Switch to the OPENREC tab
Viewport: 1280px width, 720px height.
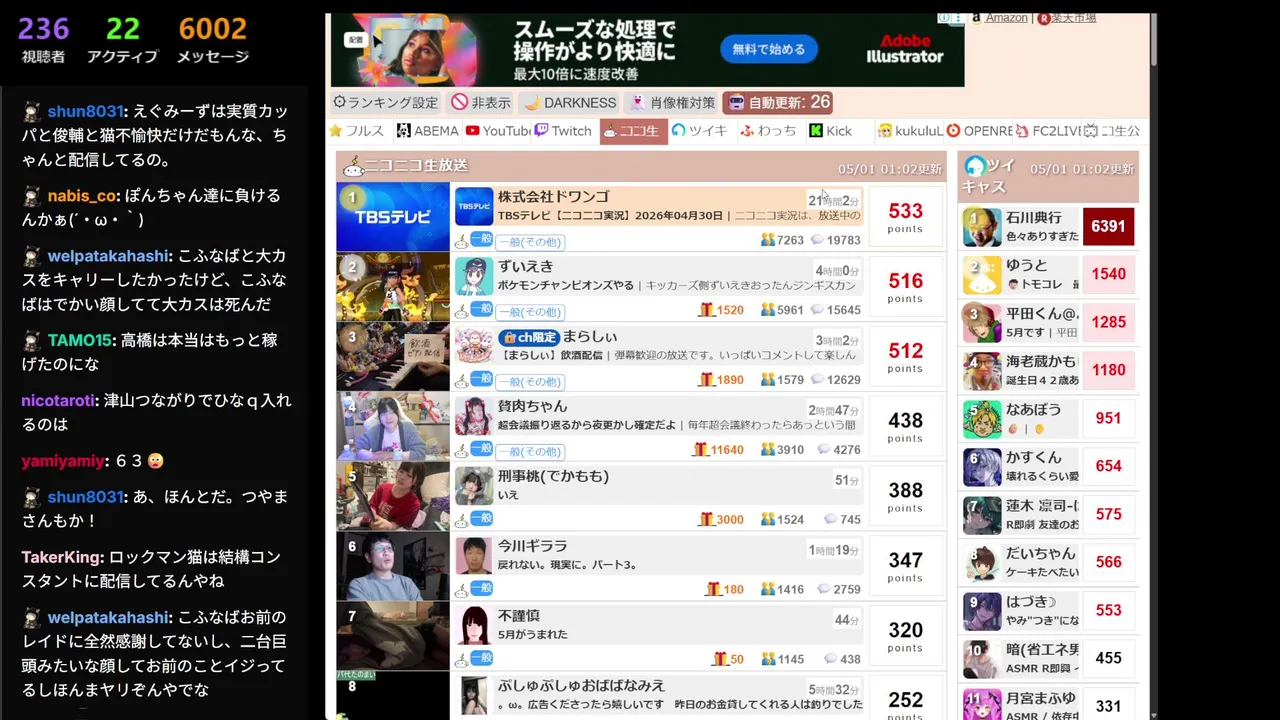[x=979, y=131]
